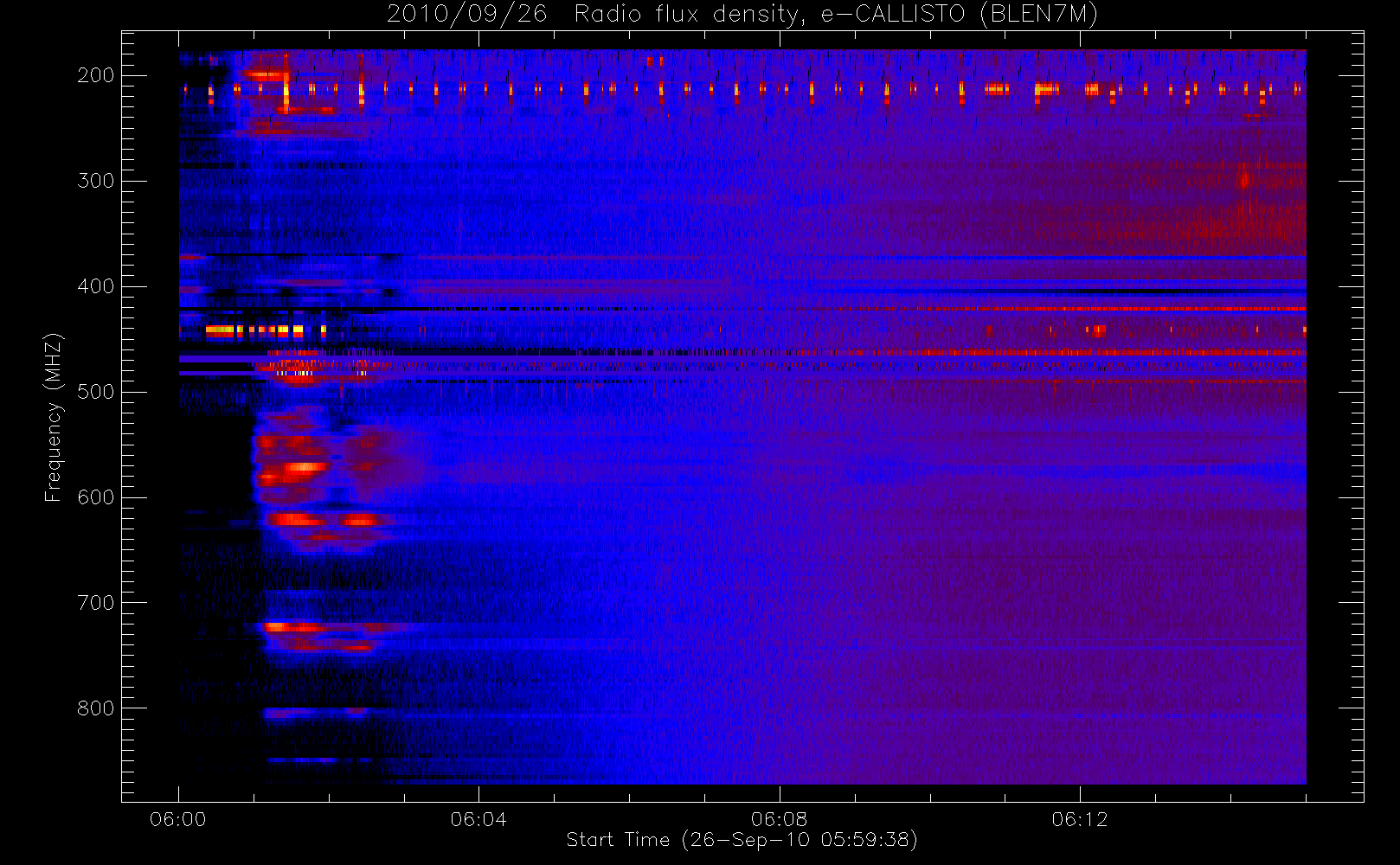Select the 700 frequency tick label
Screen dimensions: 1400x865
pyautogui.click(x=95, y=603)
